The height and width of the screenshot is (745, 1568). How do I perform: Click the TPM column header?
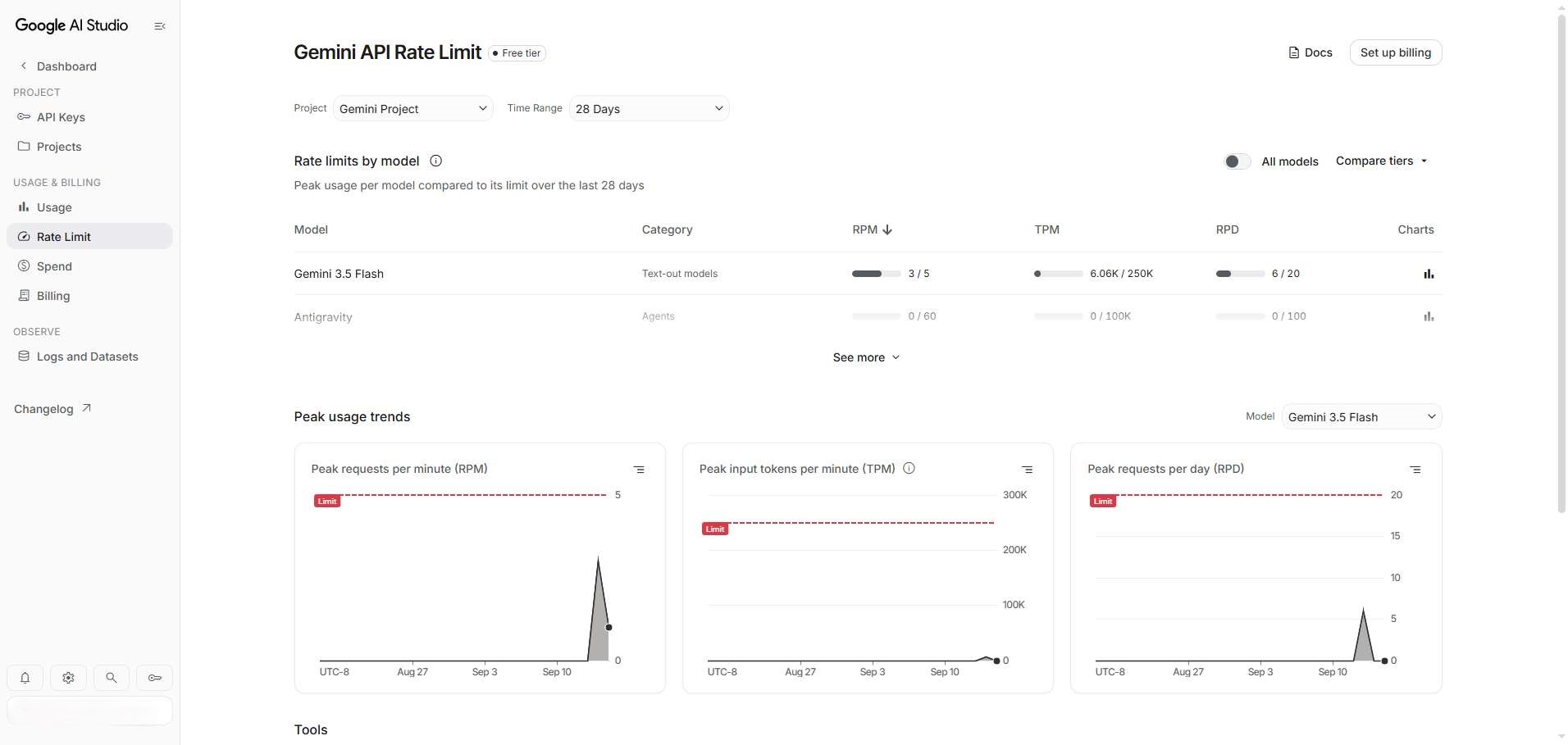click(1046, 229)
